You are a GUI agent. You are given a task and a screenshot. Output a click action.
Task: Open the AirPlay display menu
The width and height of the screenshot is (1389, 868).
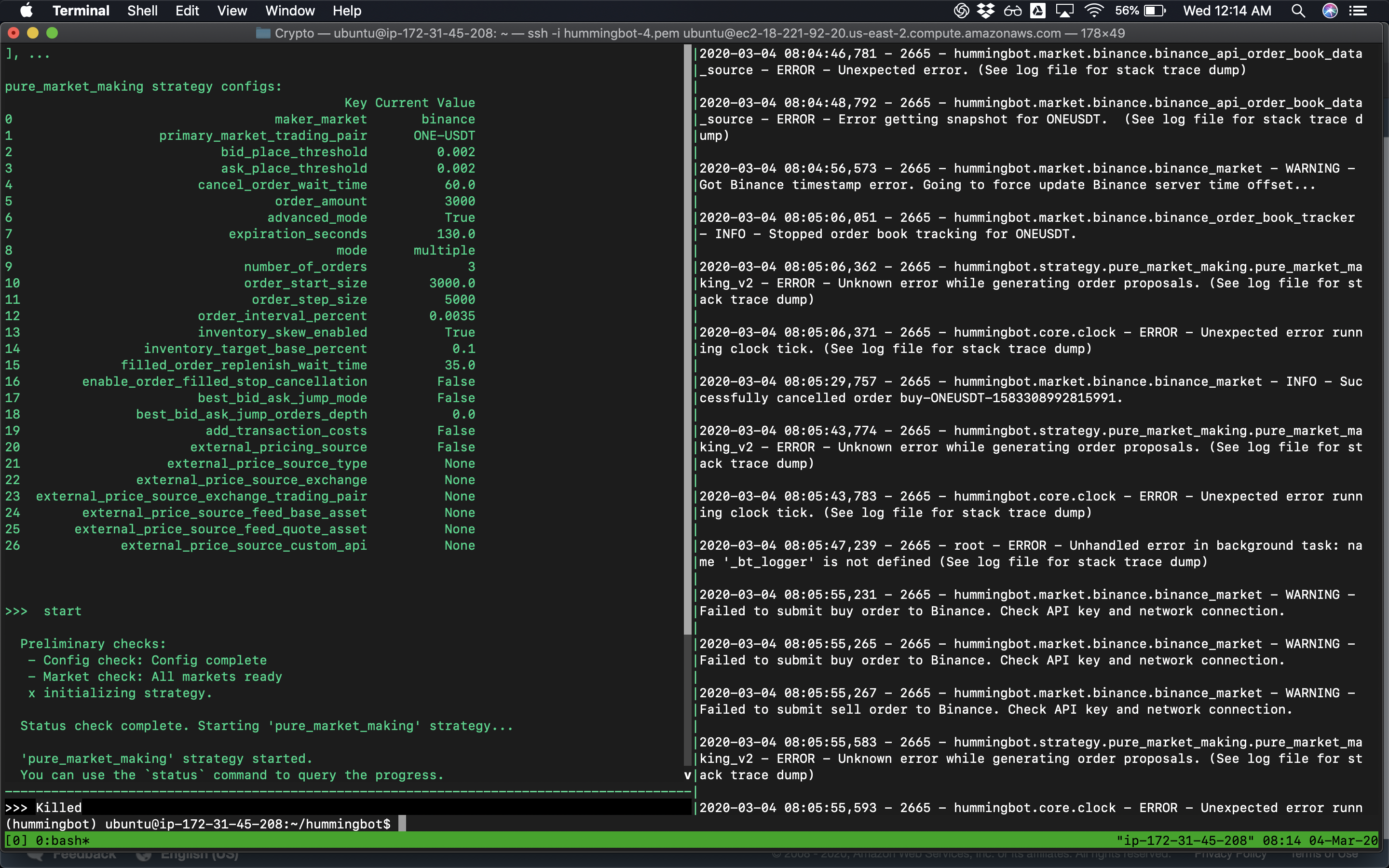1065,10
